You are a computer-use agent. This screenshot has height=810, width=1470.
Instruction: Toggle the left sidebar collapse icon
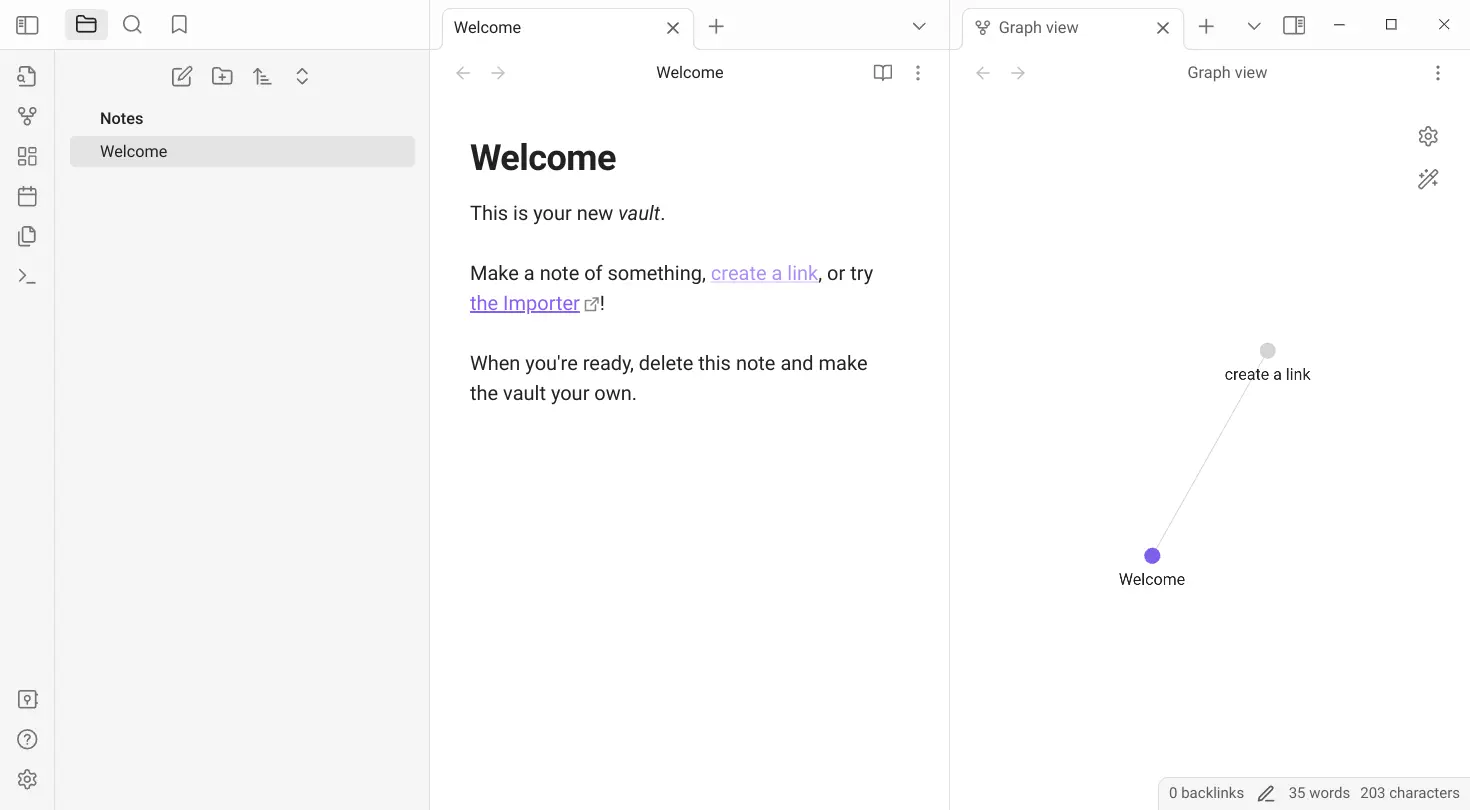[x=27, y=25]
